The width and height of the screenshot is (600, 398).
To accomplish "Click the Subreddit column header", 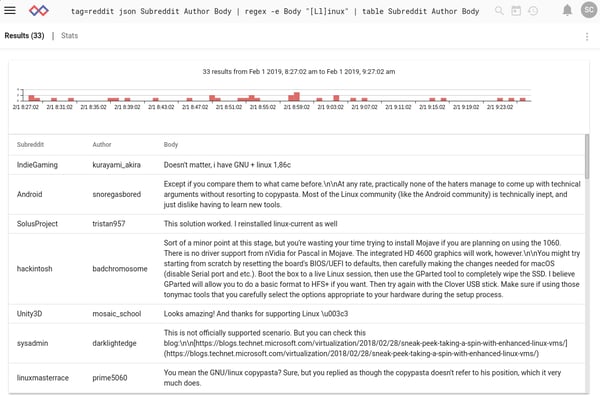I will coord(30,144).
